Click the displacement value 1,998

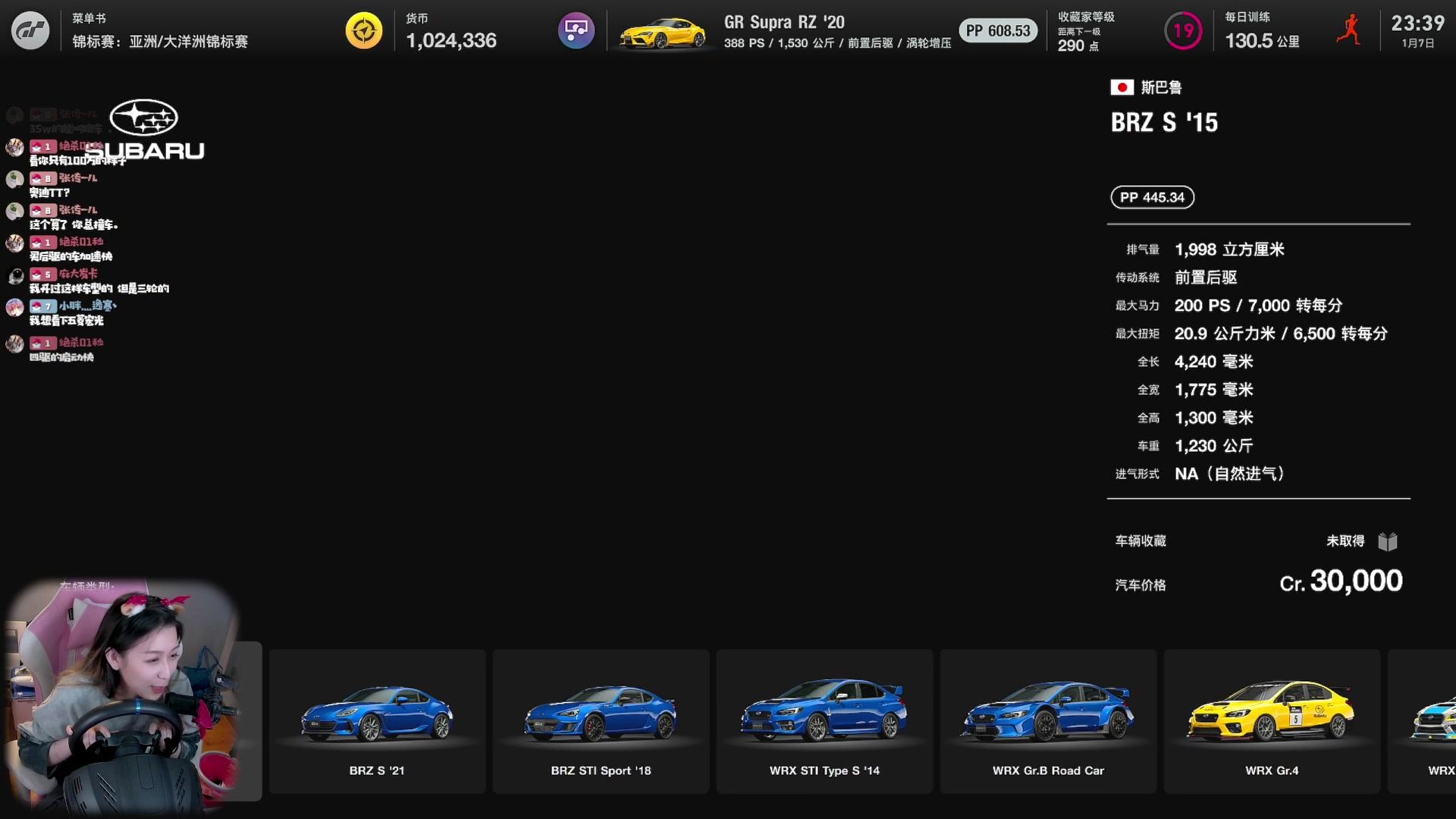coord(1229,249)
